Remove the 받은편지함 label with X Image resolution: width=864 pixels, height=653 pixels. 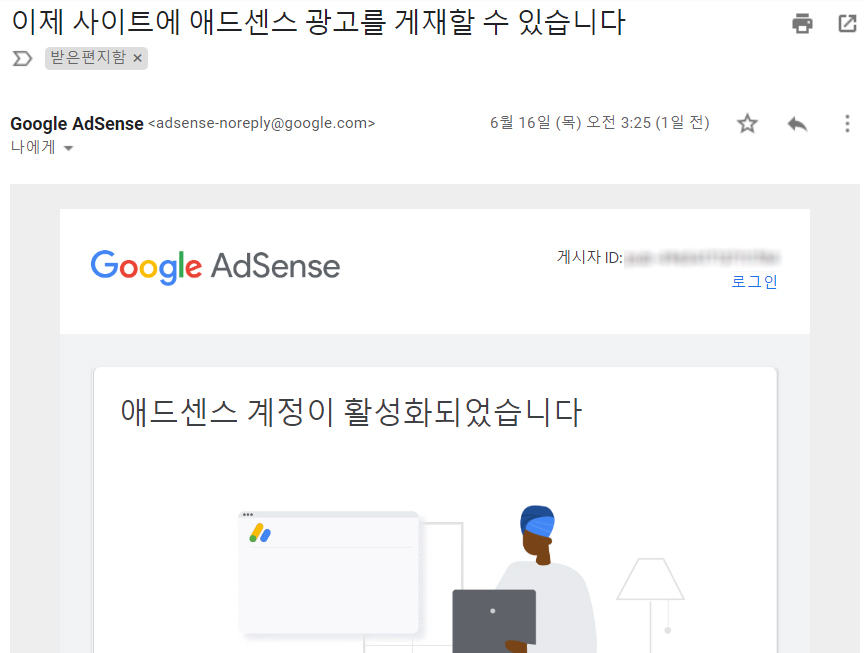(138, 58)
